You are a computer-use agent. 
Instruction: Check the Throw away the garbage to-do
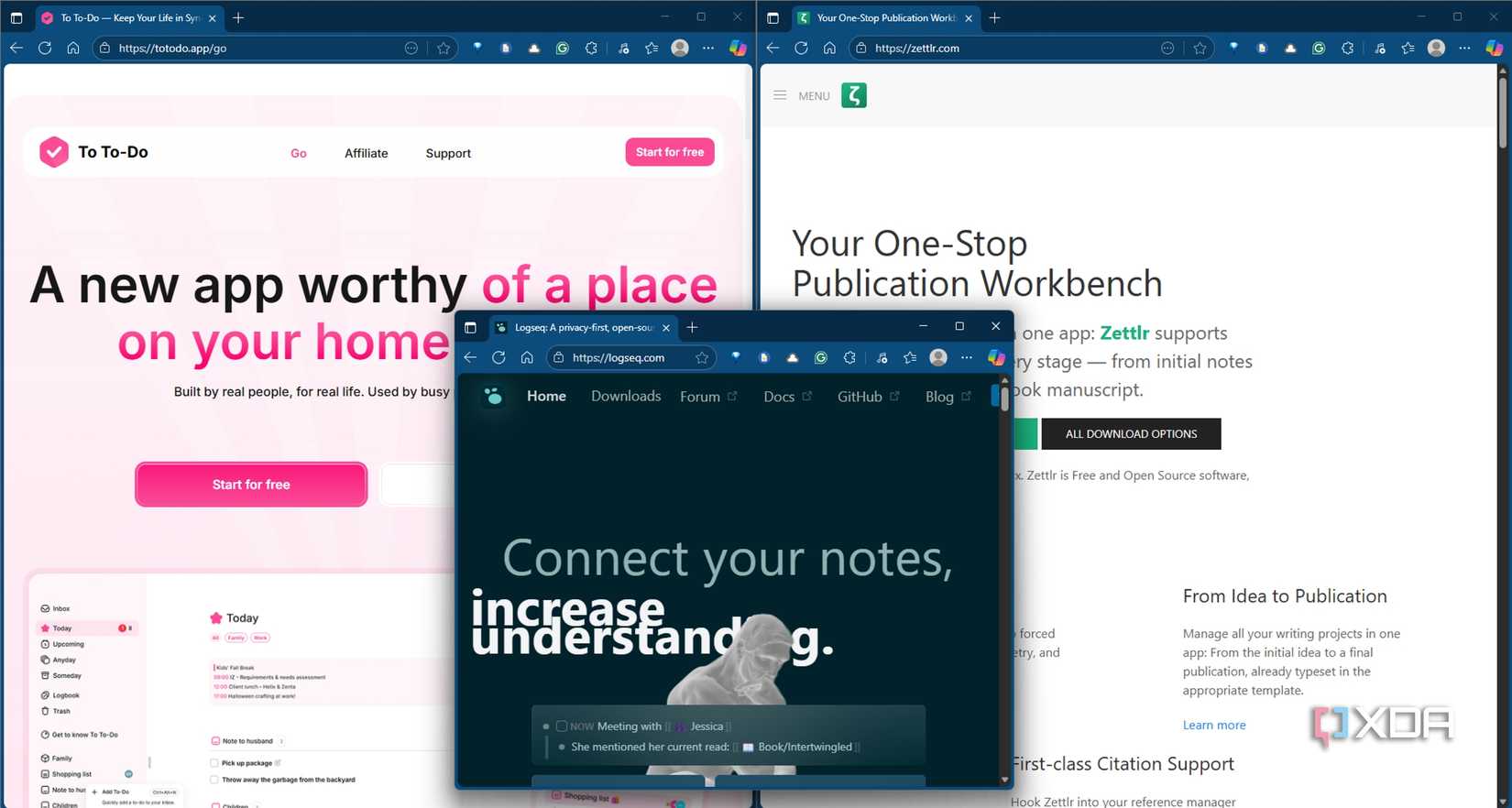(x=214, y=780)
